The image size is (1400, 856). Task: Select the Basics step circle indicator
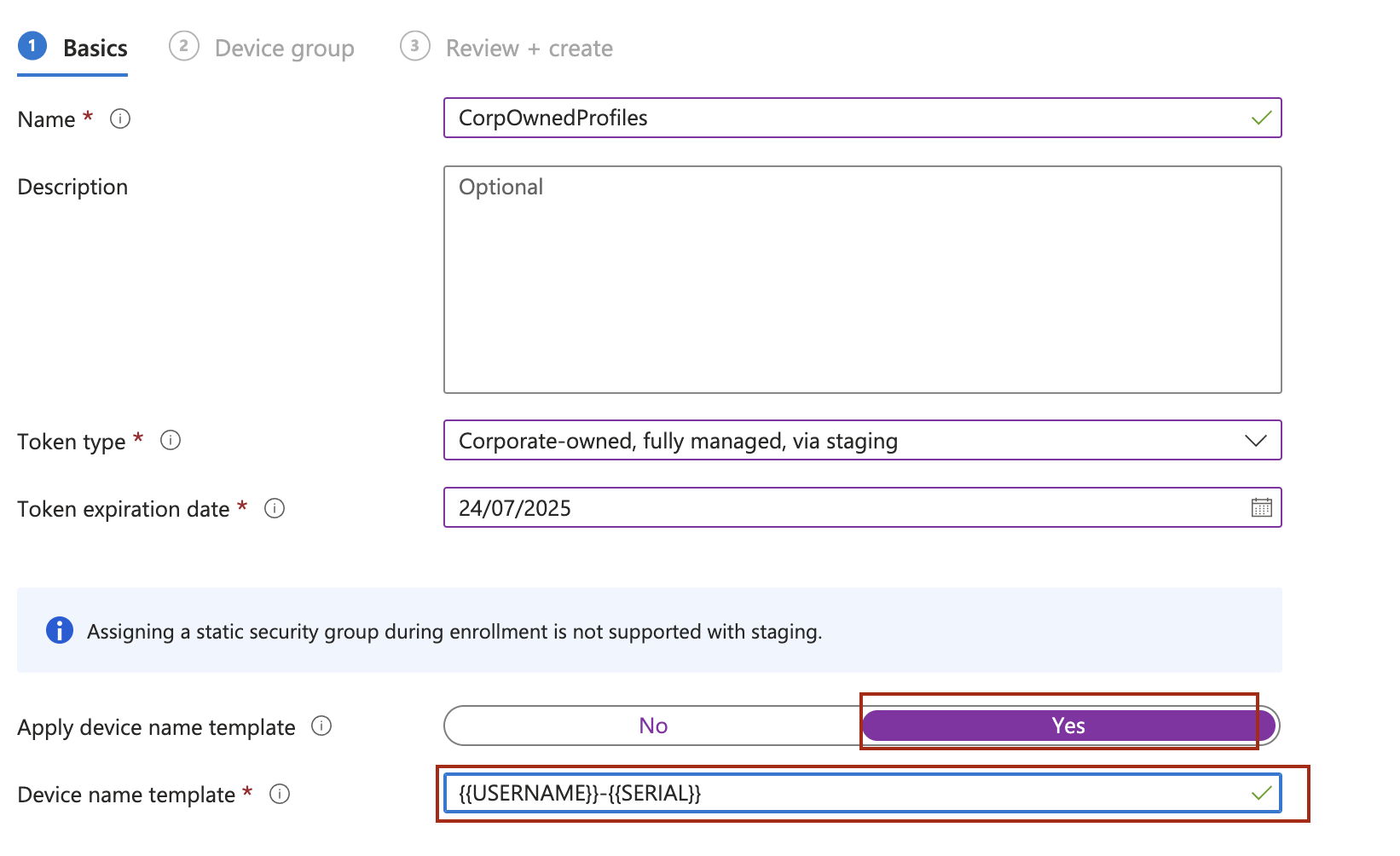[32, 47]
